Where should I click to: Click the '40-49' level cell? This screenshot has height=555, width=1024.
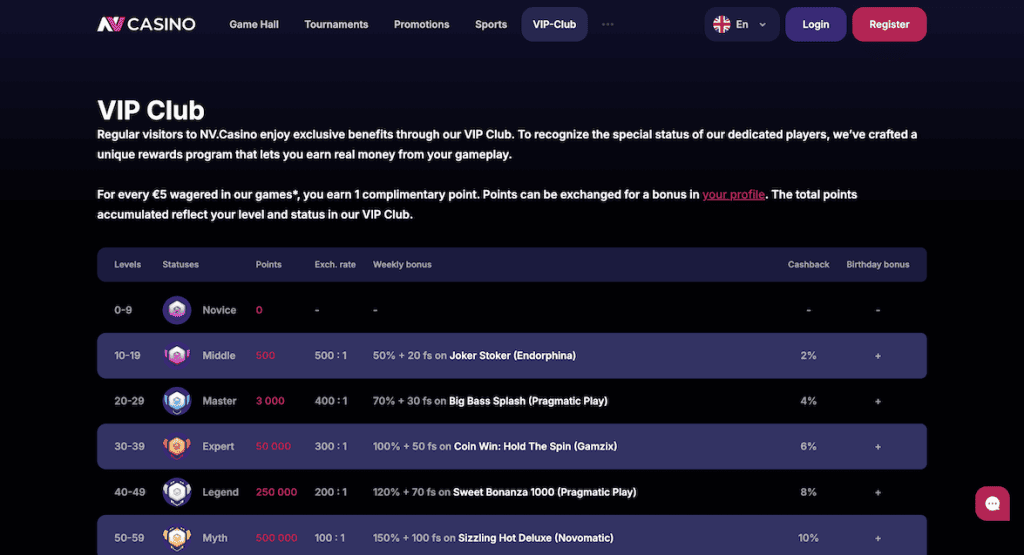(129, 492)
